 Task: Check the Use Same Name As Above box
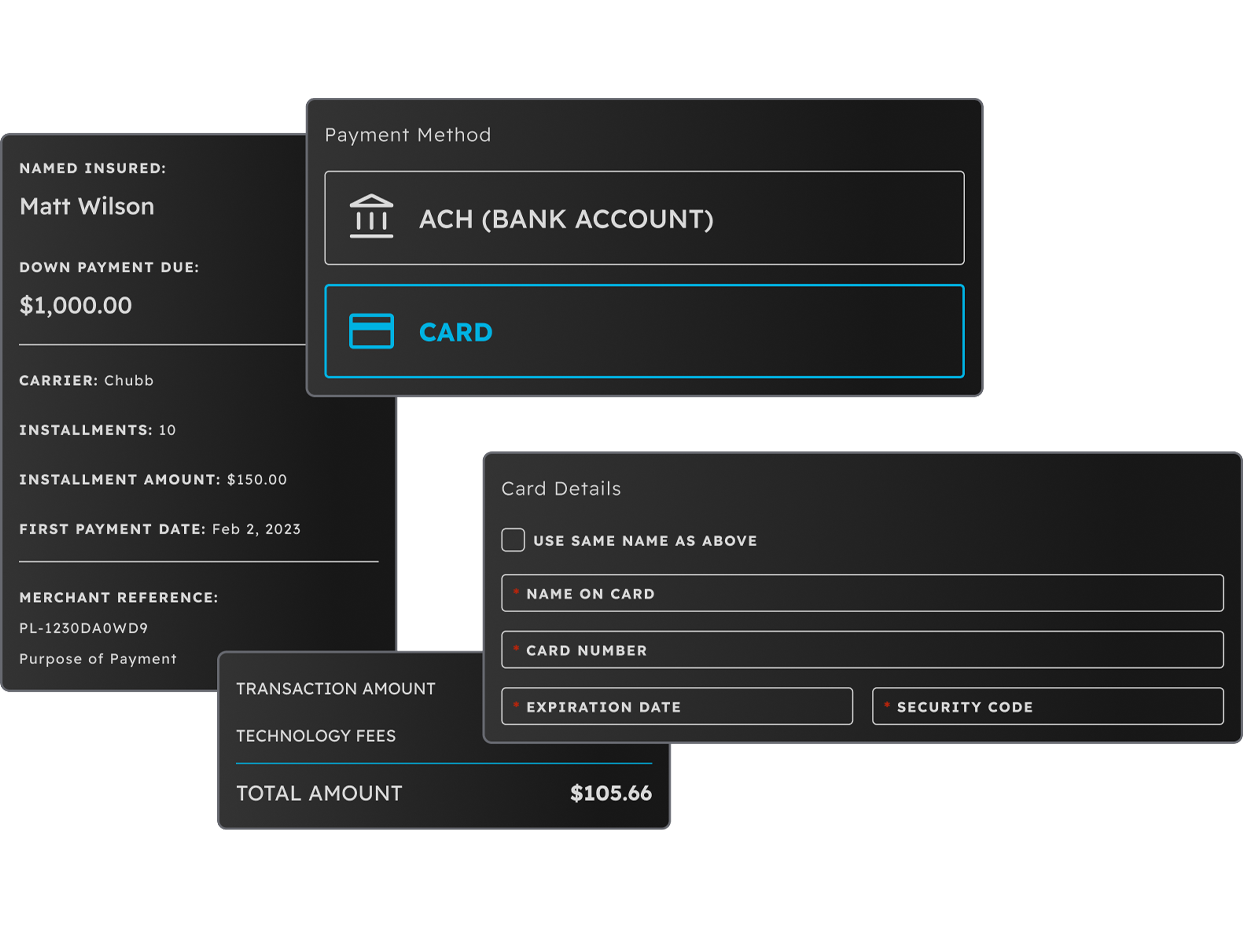(513, 540)
